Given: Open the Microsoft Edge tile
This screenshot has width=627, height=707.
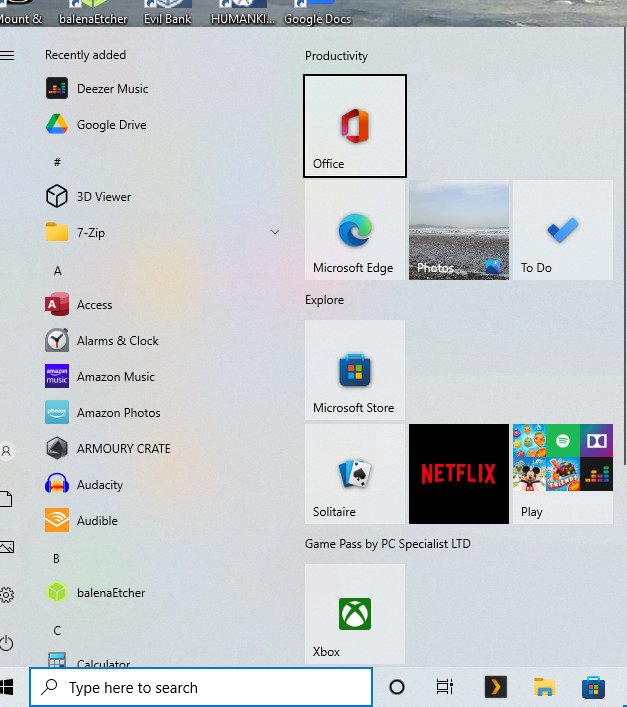Looking at the screenshot, I should [355, 230].
